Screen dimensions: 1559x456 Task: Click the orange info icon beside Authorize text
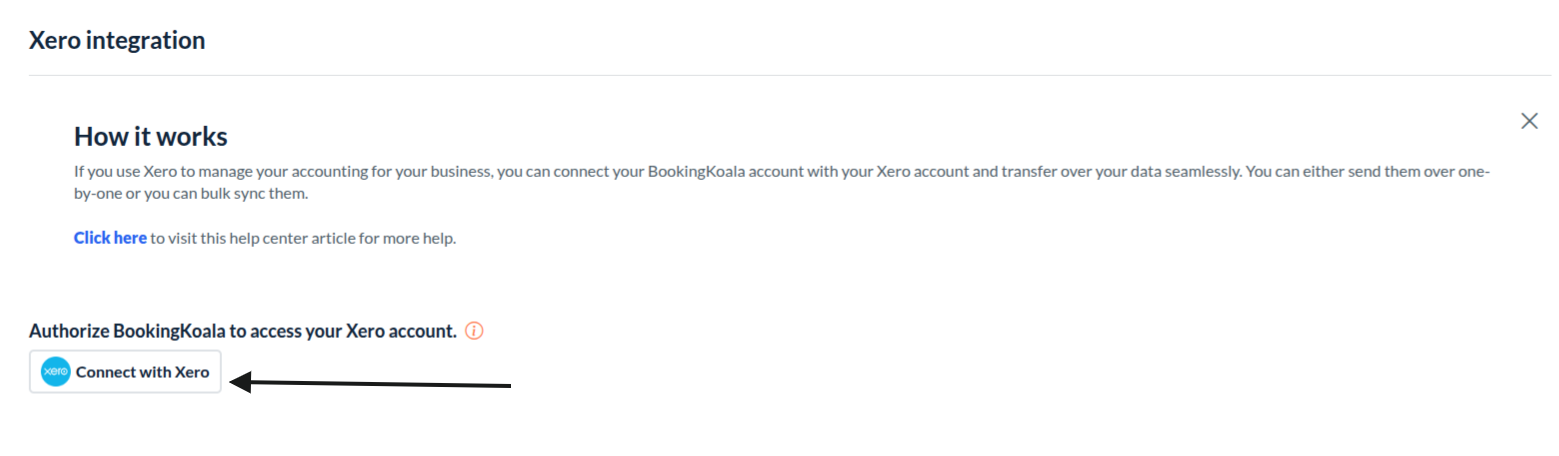(x=475, y=331)
